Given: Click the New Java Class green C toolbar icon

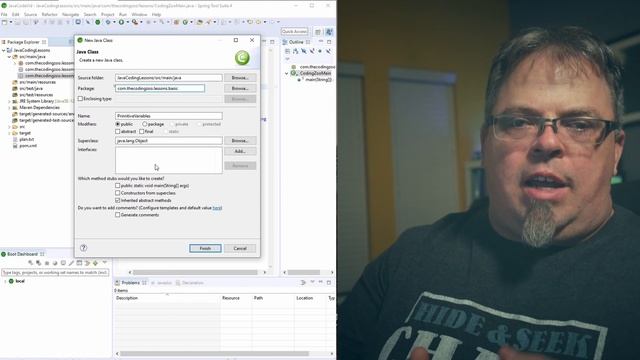Looking at the screenshot, I should click(185, 22).
